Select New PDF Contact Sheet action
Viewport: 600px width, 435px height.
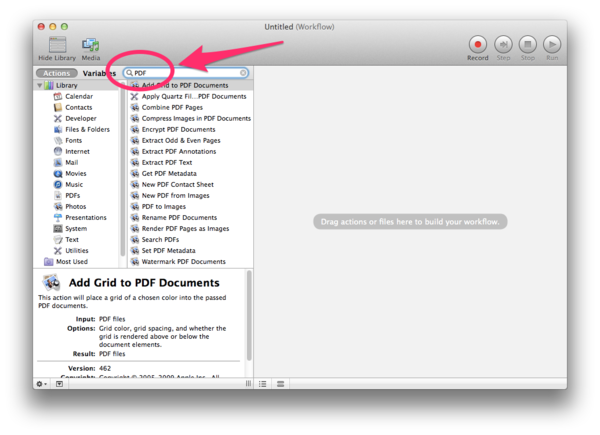[x=190, y=184]
